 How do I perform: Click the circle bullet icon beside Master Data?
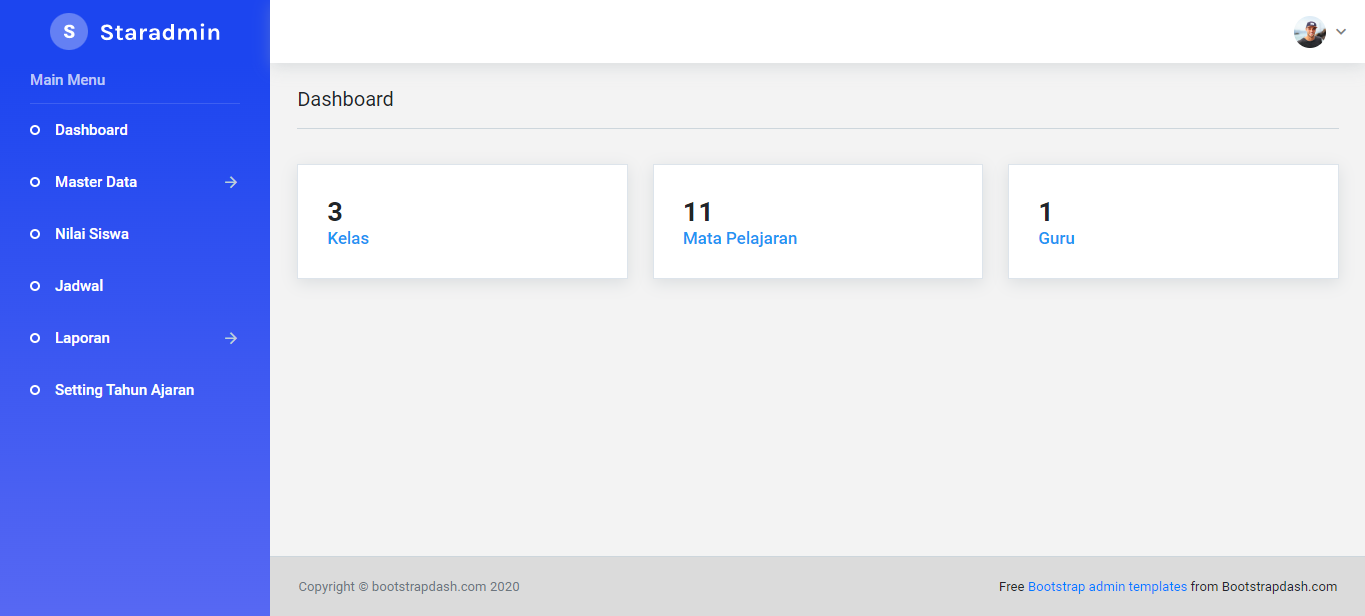(35, 182)
